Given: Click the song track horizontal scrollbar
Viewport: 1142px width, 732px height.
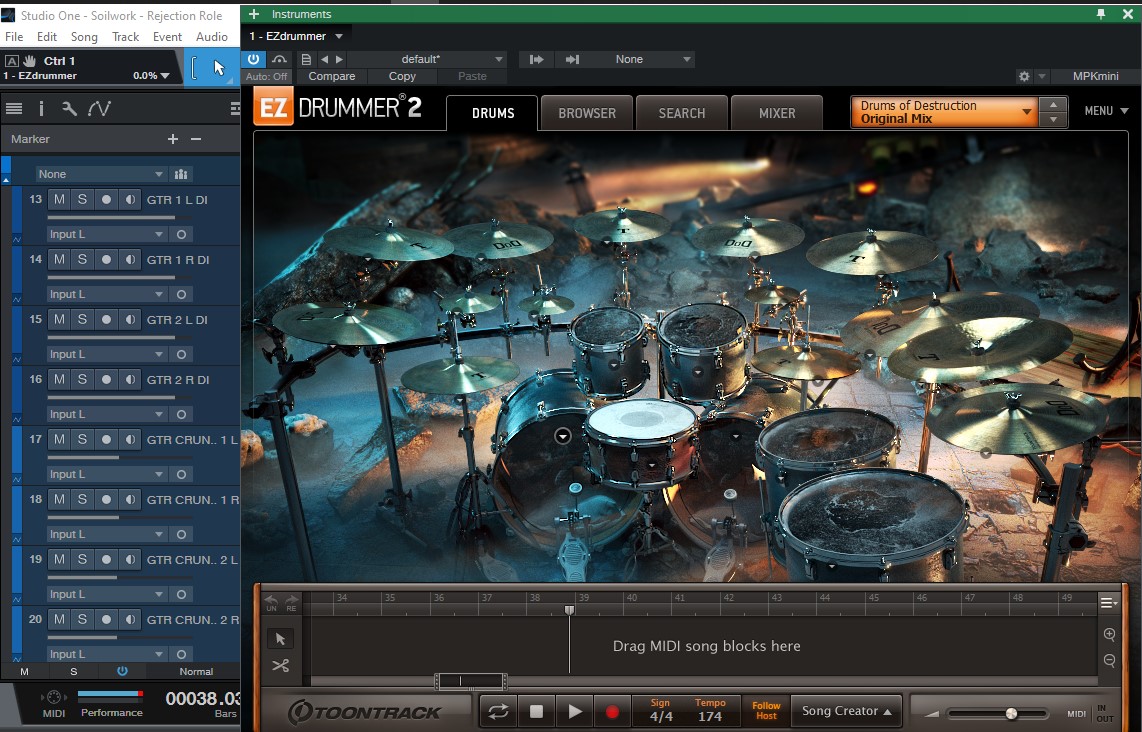Looking at the screenshot, I should tap(470, 681).
